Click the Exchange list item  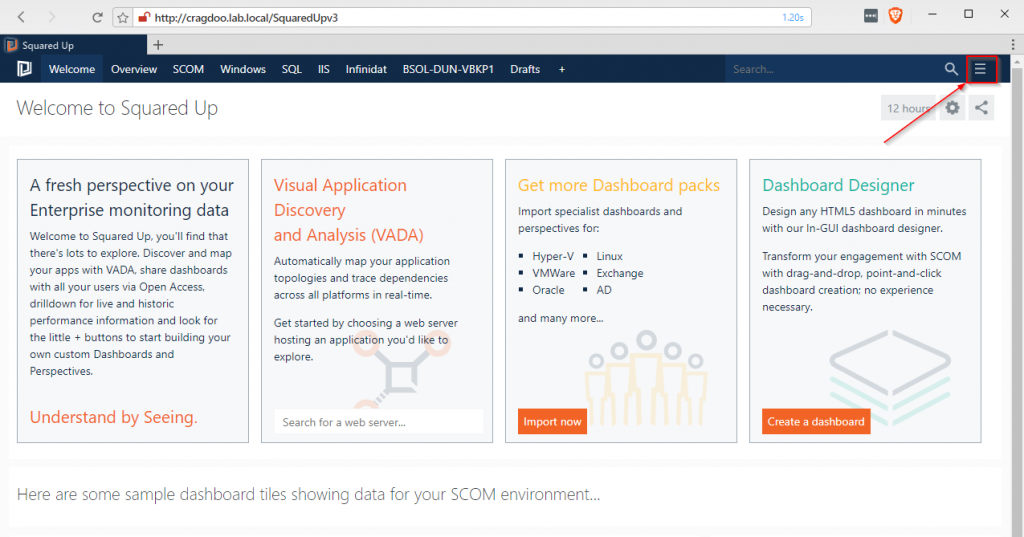click(x=620, y=273)
